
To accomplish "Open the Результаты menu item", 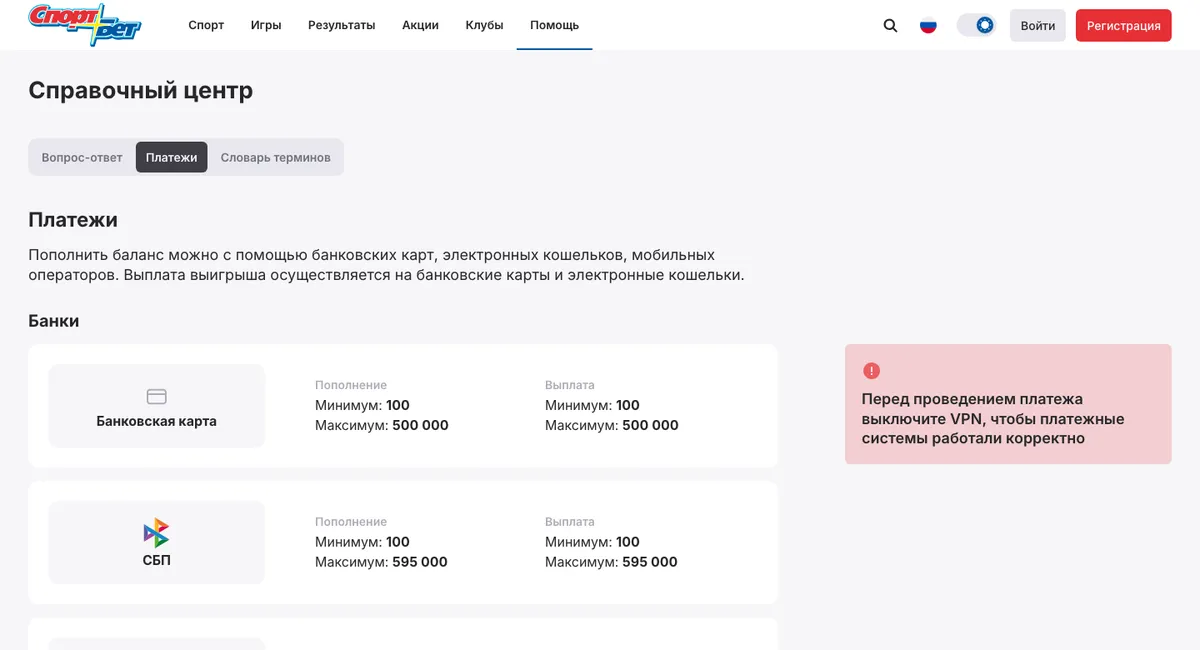I will tap(342, 25).
